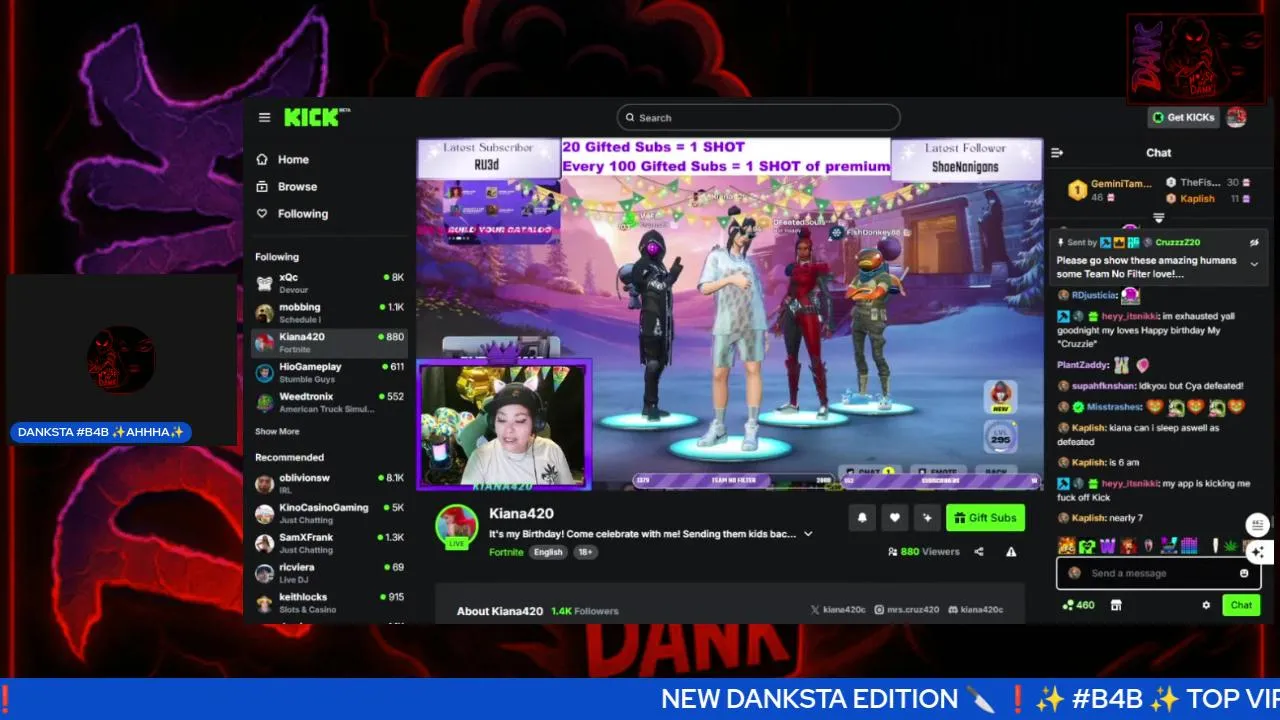Click RDjusticia username in chat

[x=1095, y=295]
